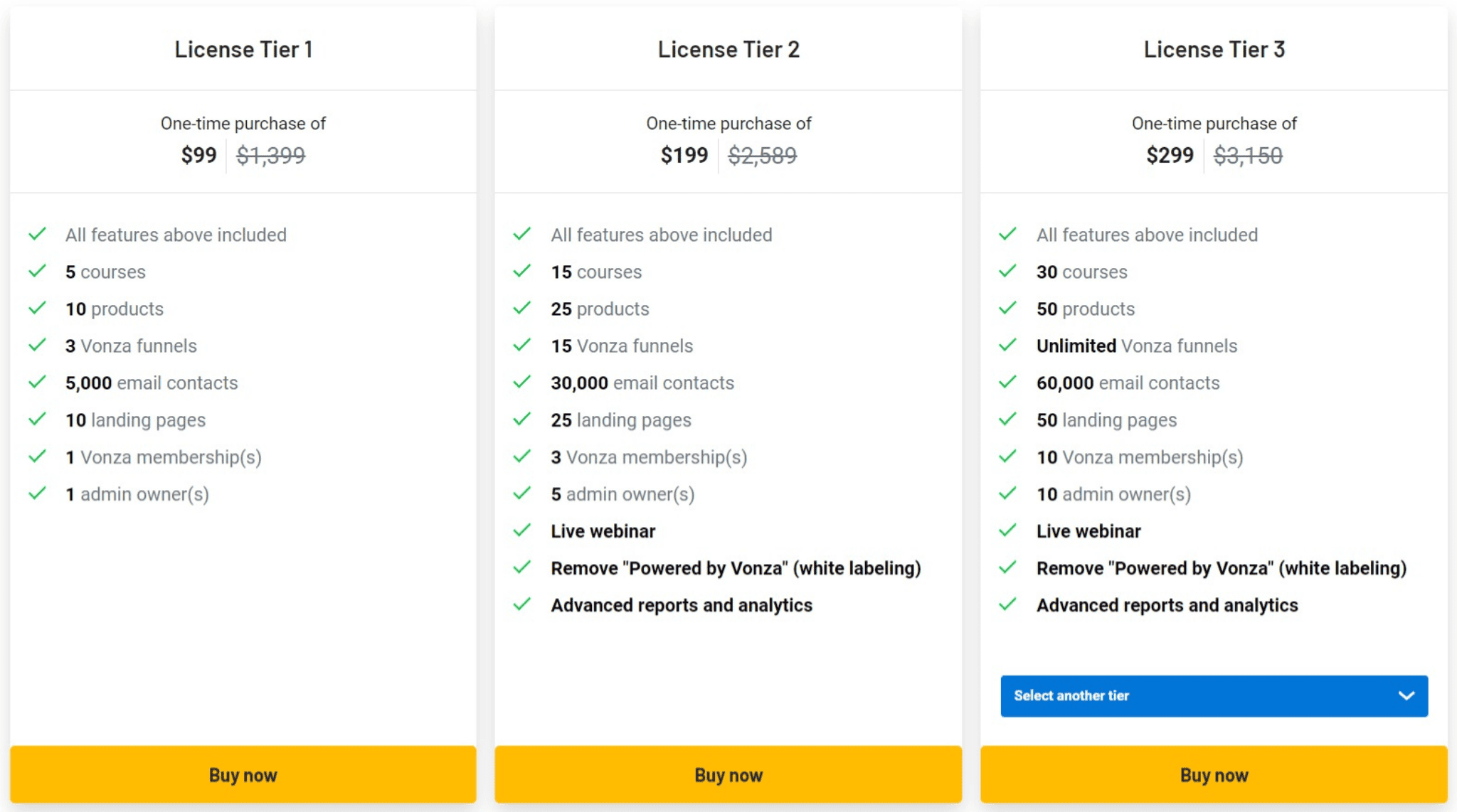Click checkmark beside 25 landing pages
Viewport: 1457px width, 812px height.
pos(522,419)
